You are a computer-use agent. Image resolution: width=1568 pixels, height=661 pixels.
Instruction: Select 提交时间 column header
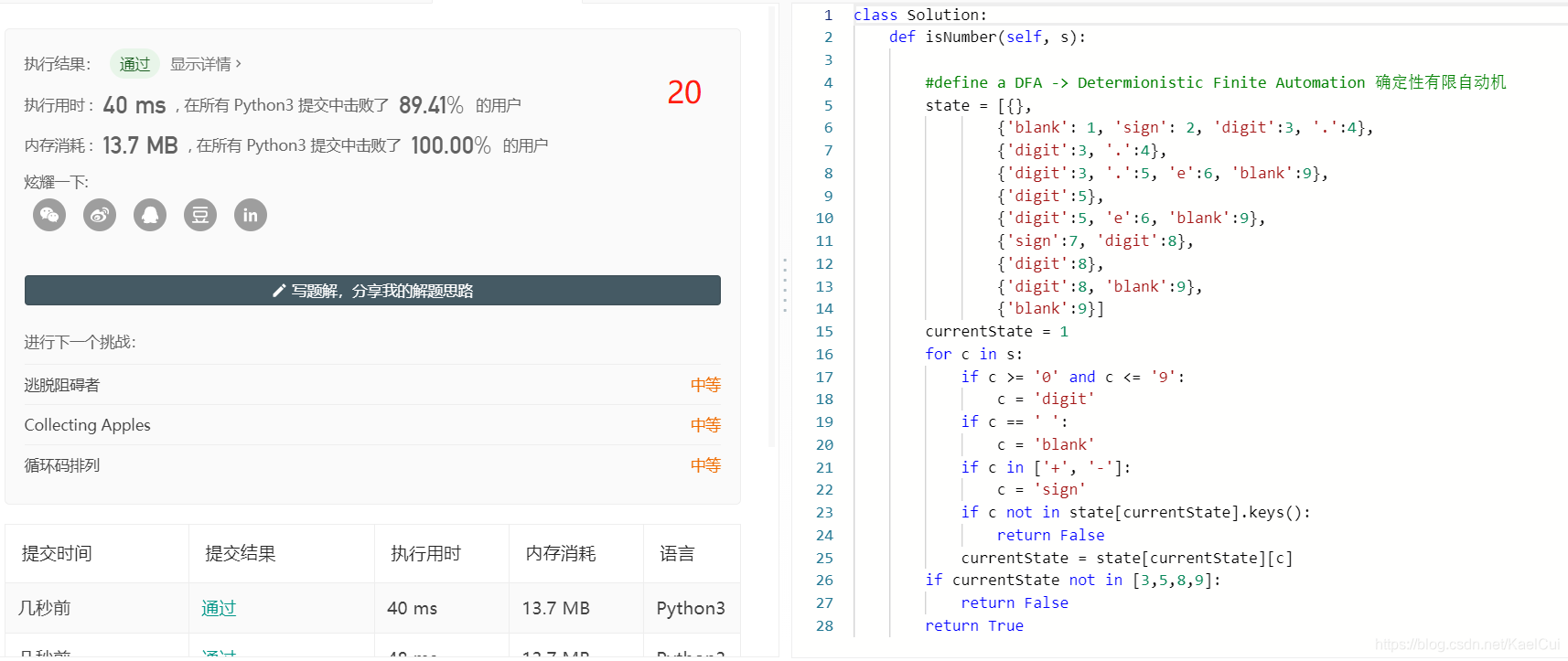coord(57,553)
